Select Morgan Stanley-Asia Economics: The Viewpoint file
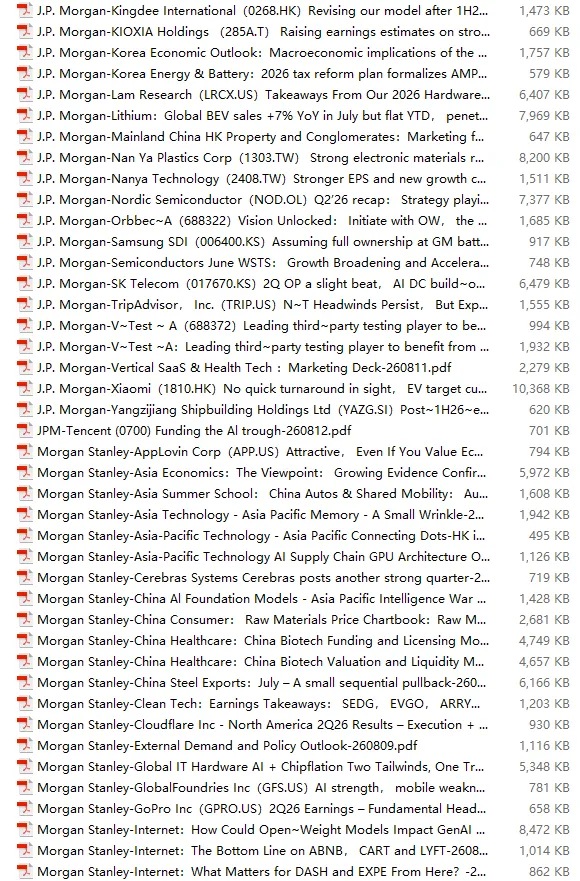Image resolution: width=580 pixels, height=881 pixels. tap(261, 473)
